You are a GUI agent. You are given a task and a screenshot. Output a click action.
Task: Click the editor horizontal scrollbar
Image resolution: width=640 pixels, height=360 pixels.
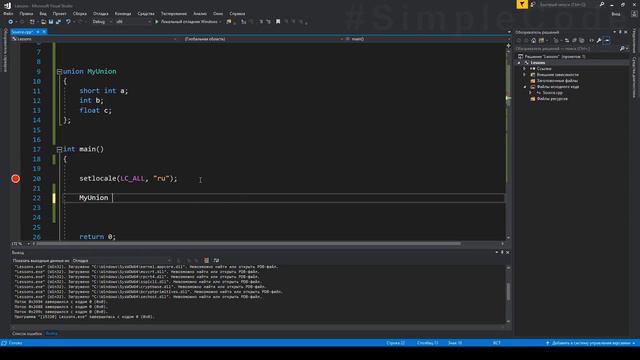pos(248,244)
